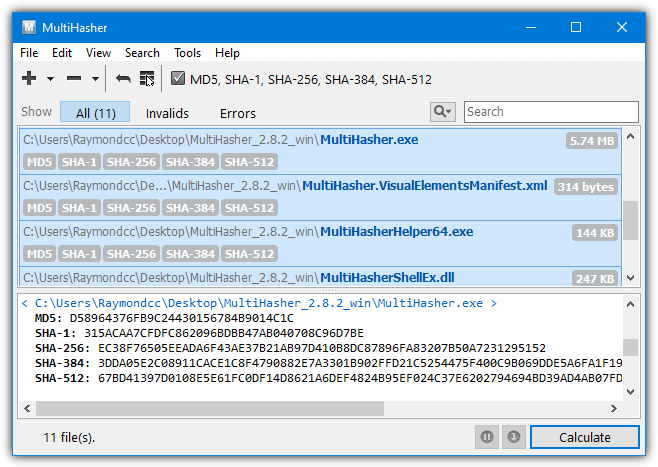Click the SHA-384 hash value line
This screenshot has width=658, height=467.
pos(328,363)
